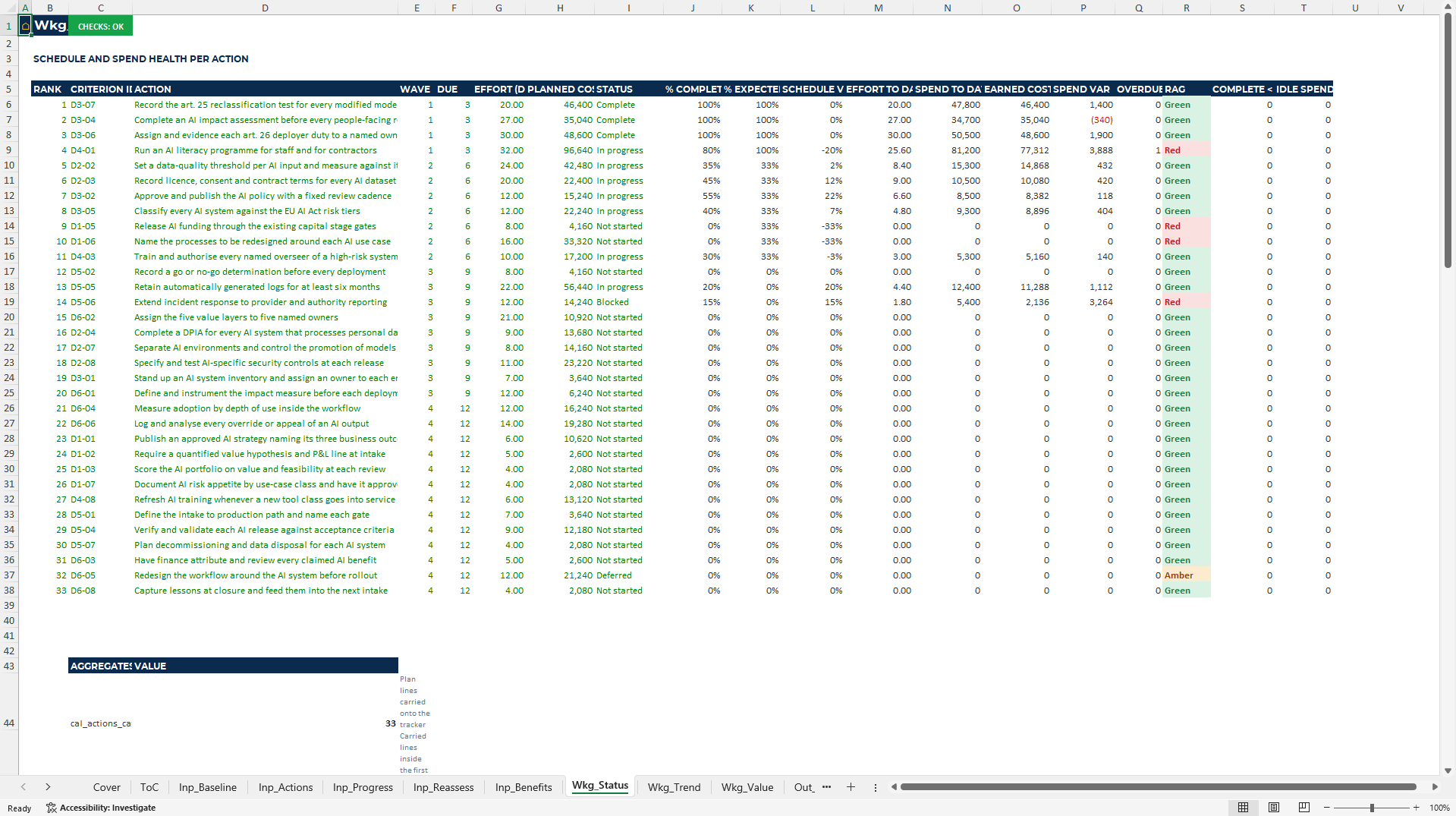This screenshot has height=816, width=1456.
Task: Select the Red RAG cell for D4-01
Action: click(1186, 150)
